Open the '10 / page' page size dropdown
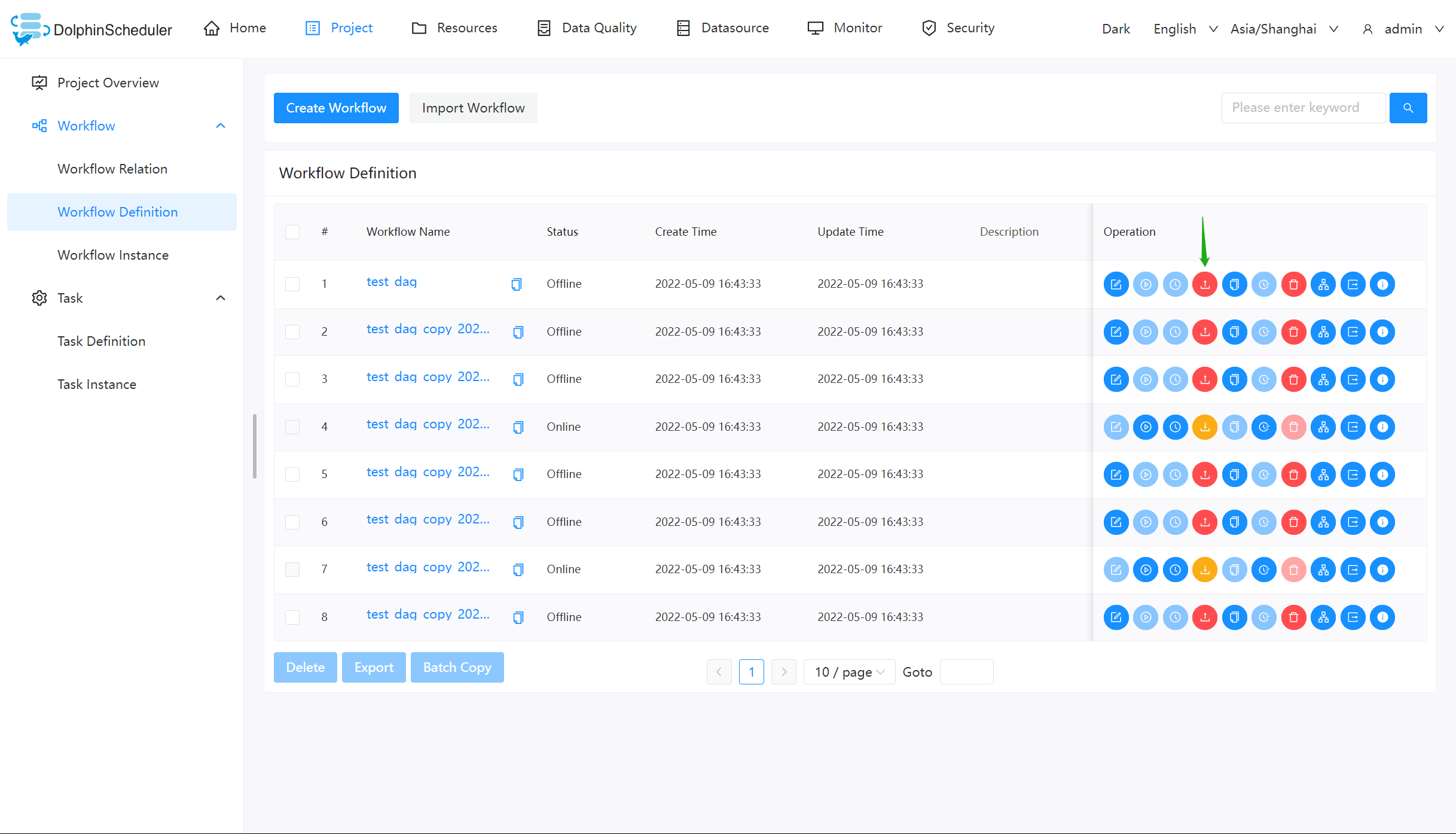 [x=848, y=672]
